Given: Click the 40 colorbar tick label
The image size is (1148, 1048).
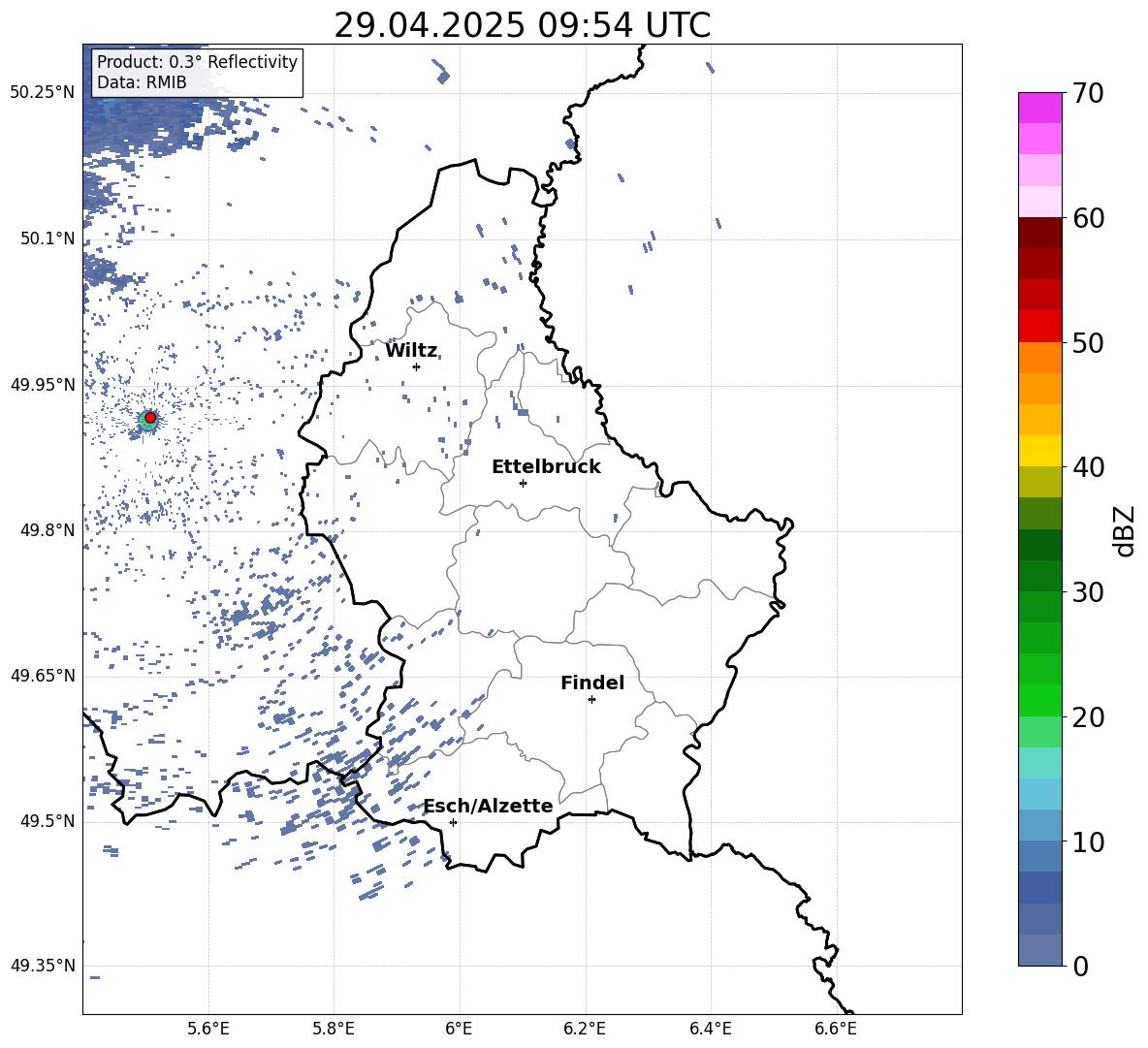Looking at the screenshot, I should tap(1088, 467).
